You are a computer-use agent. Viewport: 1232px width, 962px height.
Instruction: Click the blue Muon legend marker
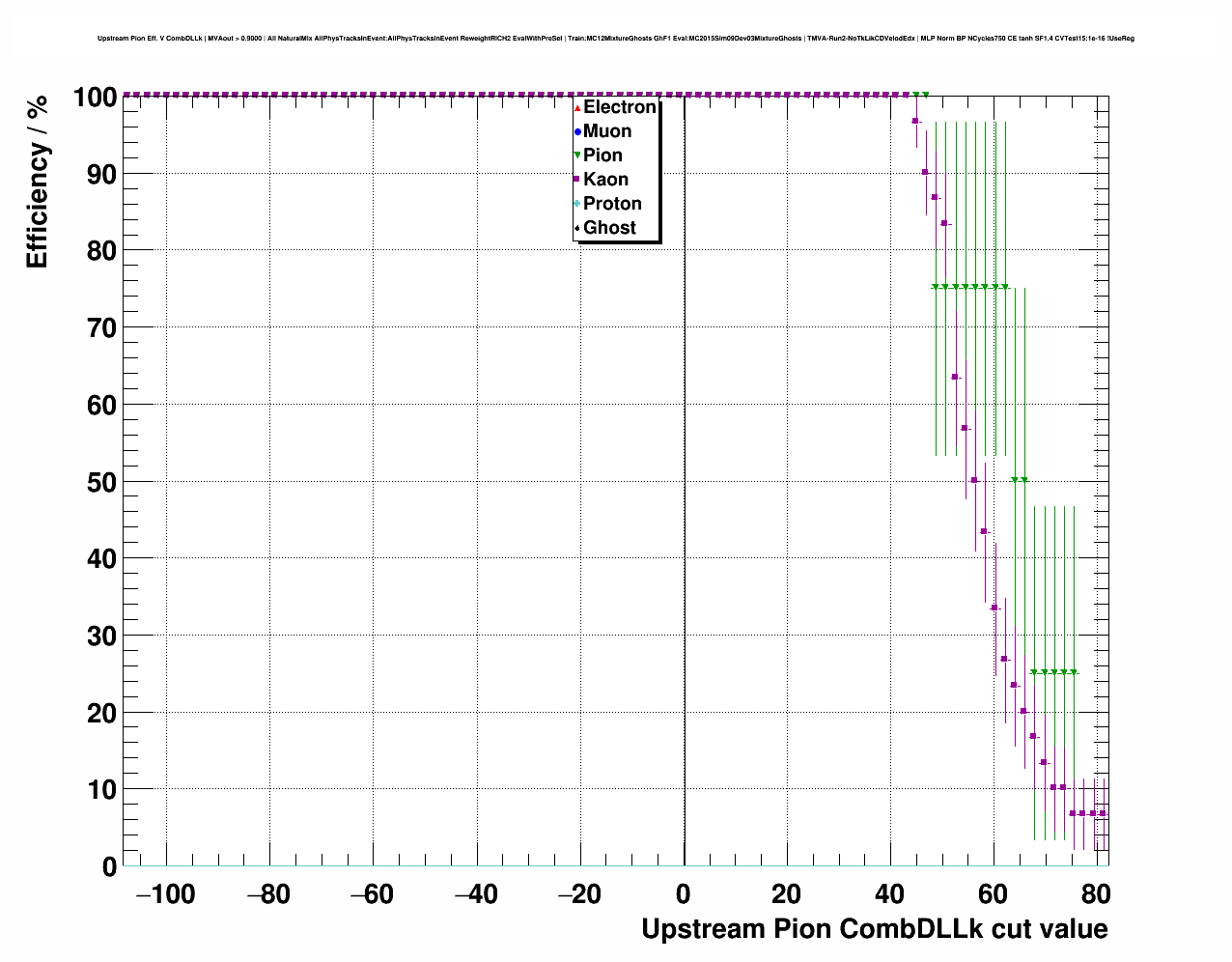click(x=577, y=131)
